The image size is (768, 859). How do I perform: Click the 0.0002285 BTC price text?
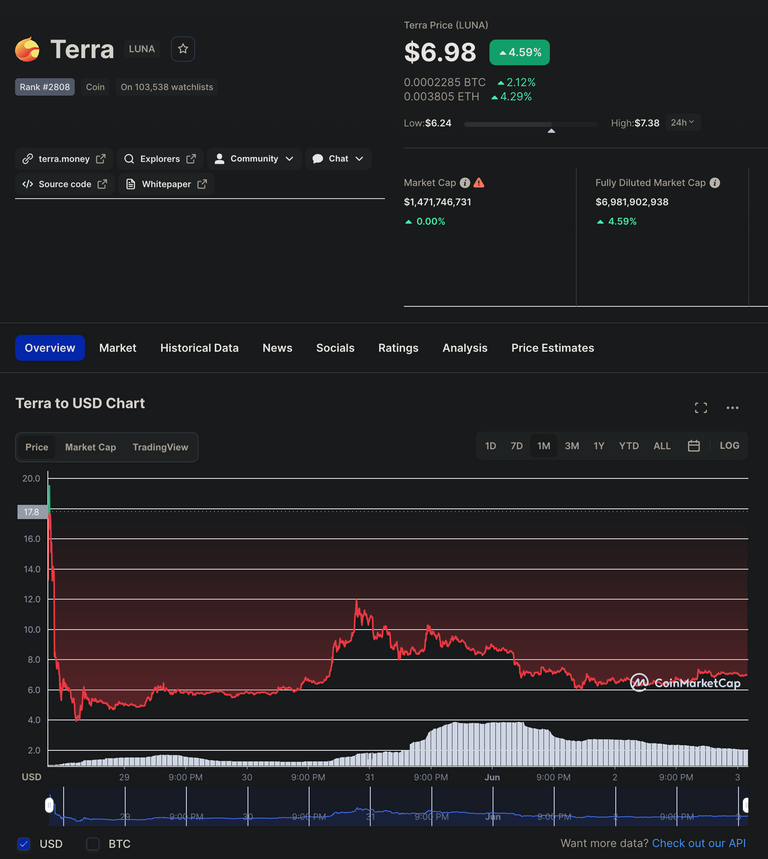[x=445, y=82]
